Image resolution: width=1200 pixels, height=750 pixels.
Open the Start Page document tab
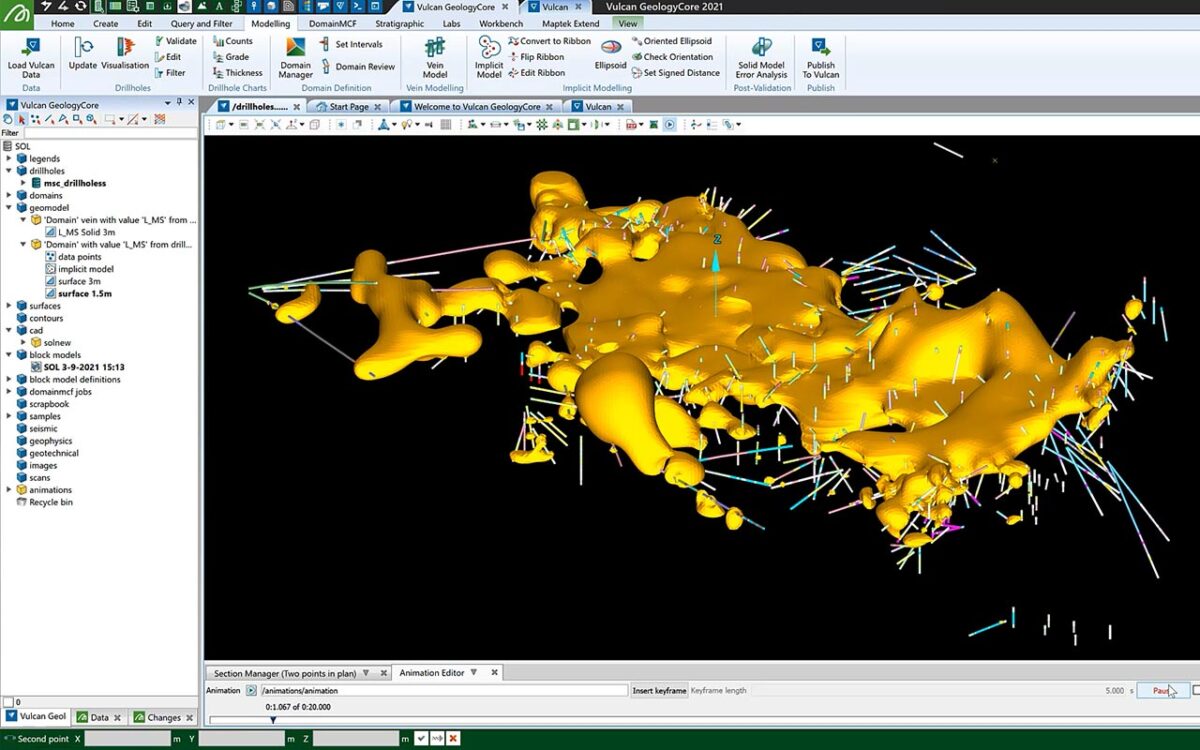point(349,106)
